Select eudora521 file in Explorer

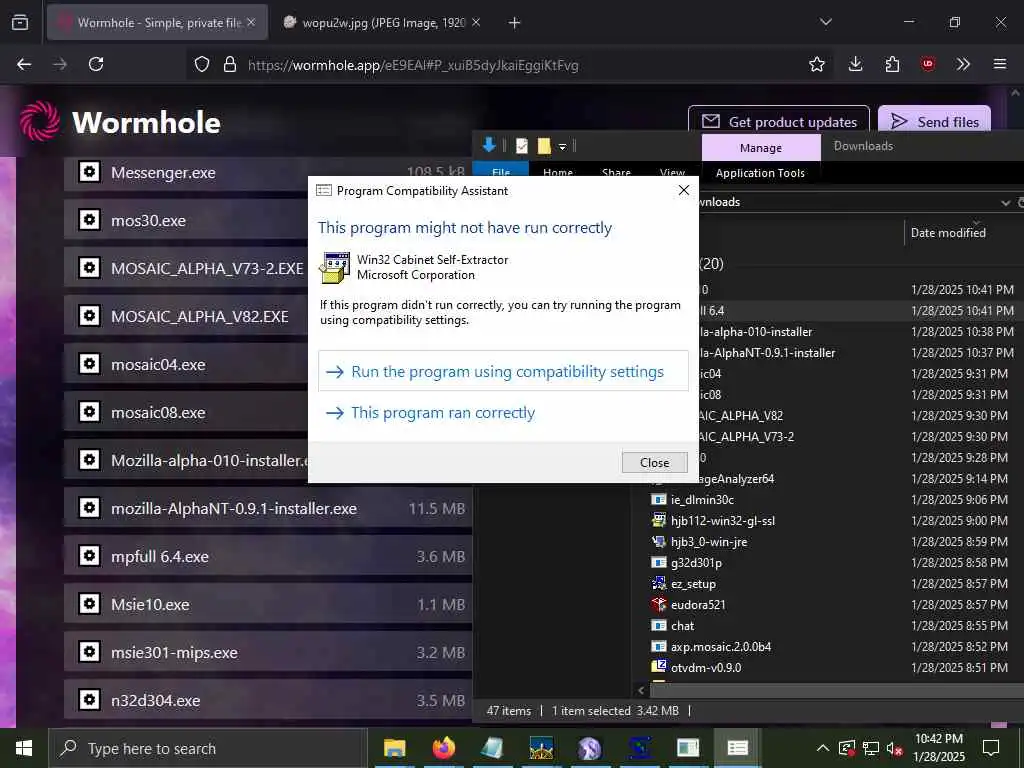[x=697, y=605]
